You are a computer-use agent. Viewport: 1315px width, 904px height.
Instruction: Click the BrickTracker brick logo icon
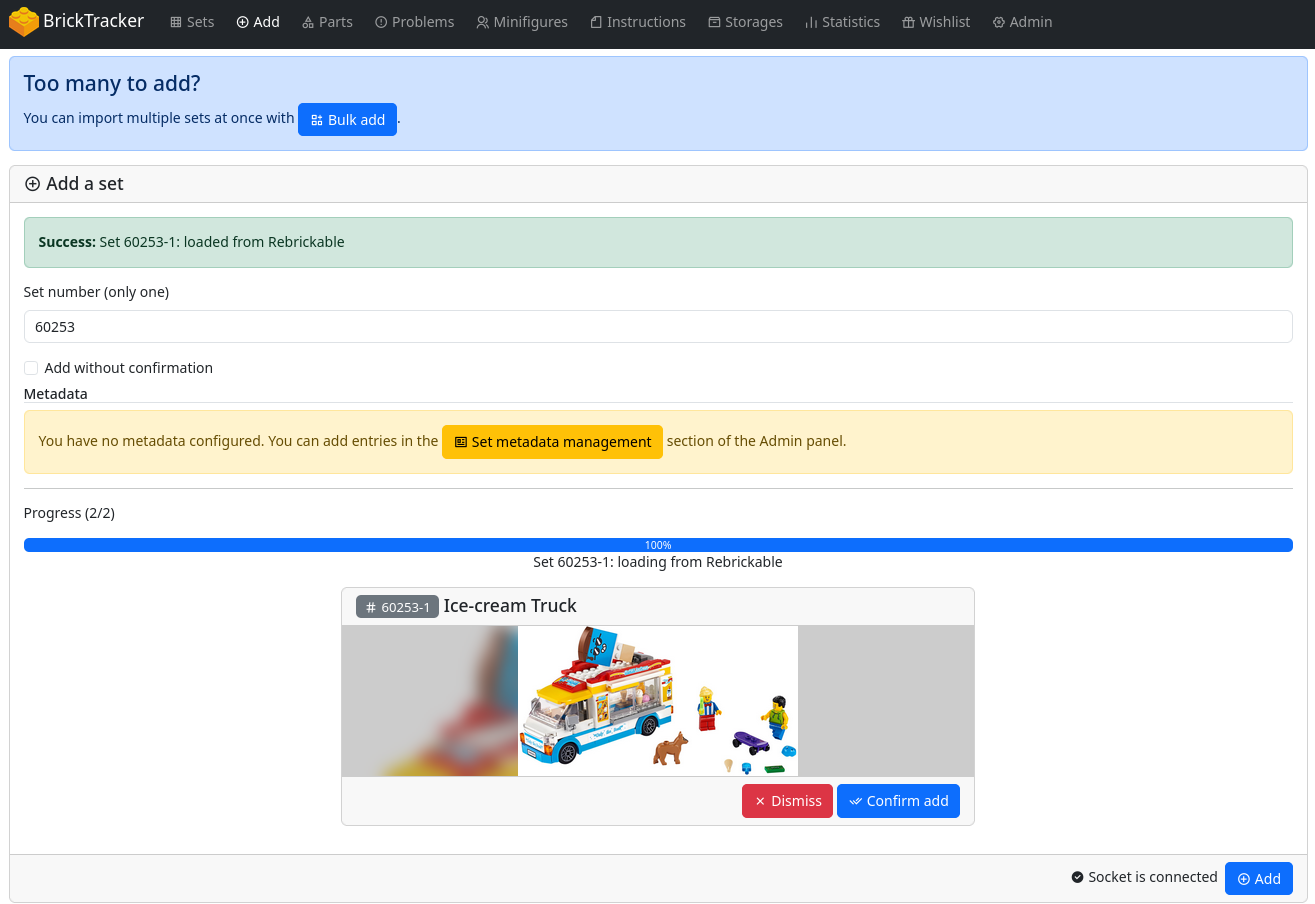tap(24, 22)
